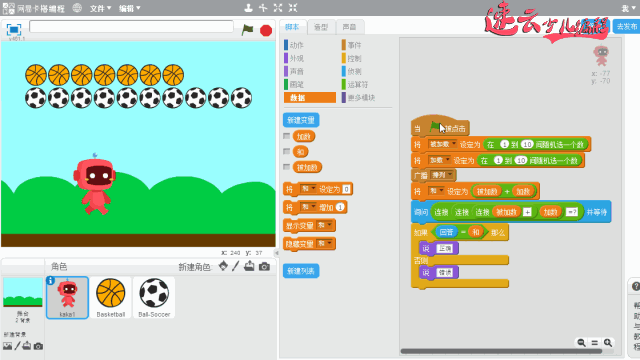The width and height of the screenshot is (640, 360).
Task: Paint a new sprite with the brush icon
Action: 236,266
